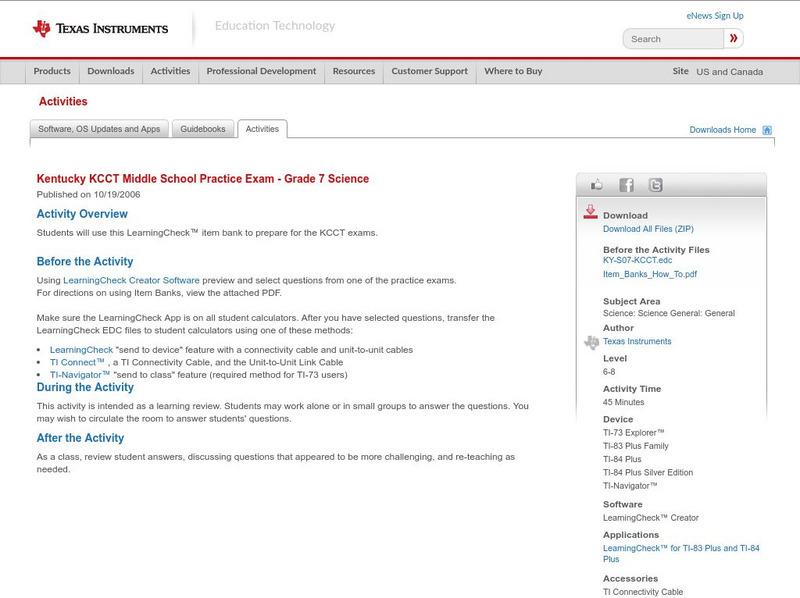Open the Products menu

point(52,71)
